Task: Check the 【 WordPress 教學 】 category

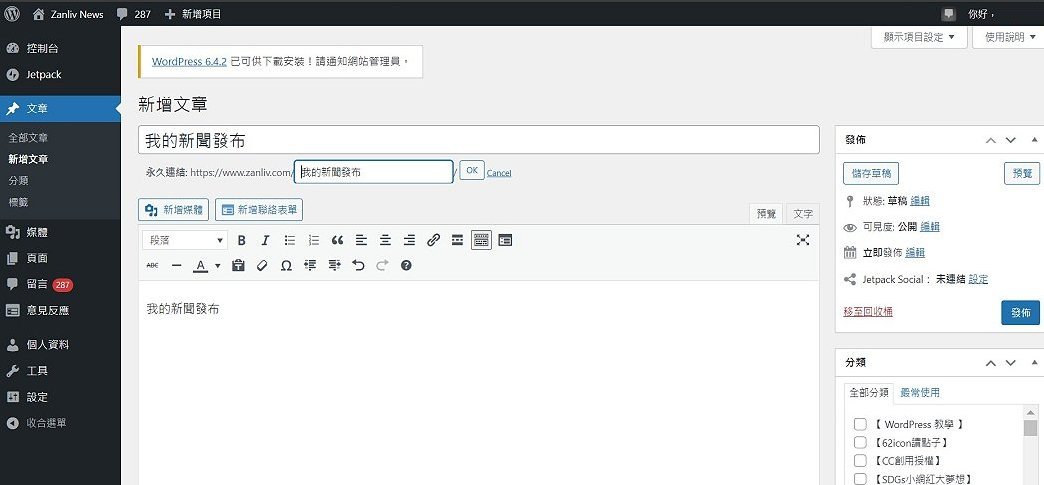Action: click(x=860, y=424)
